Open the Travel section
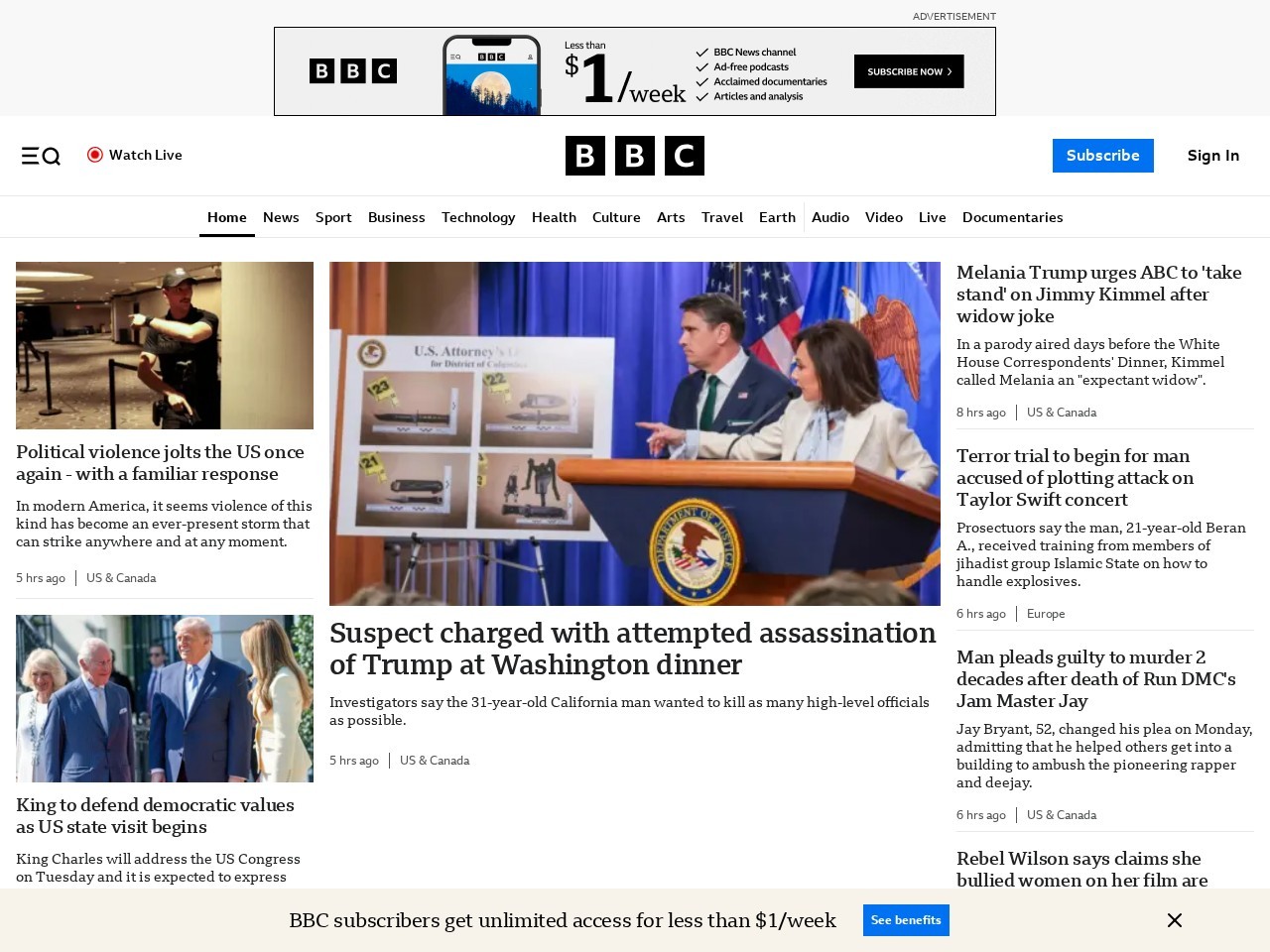Viewport: 1270px width, 952px height. click(722, 217)
